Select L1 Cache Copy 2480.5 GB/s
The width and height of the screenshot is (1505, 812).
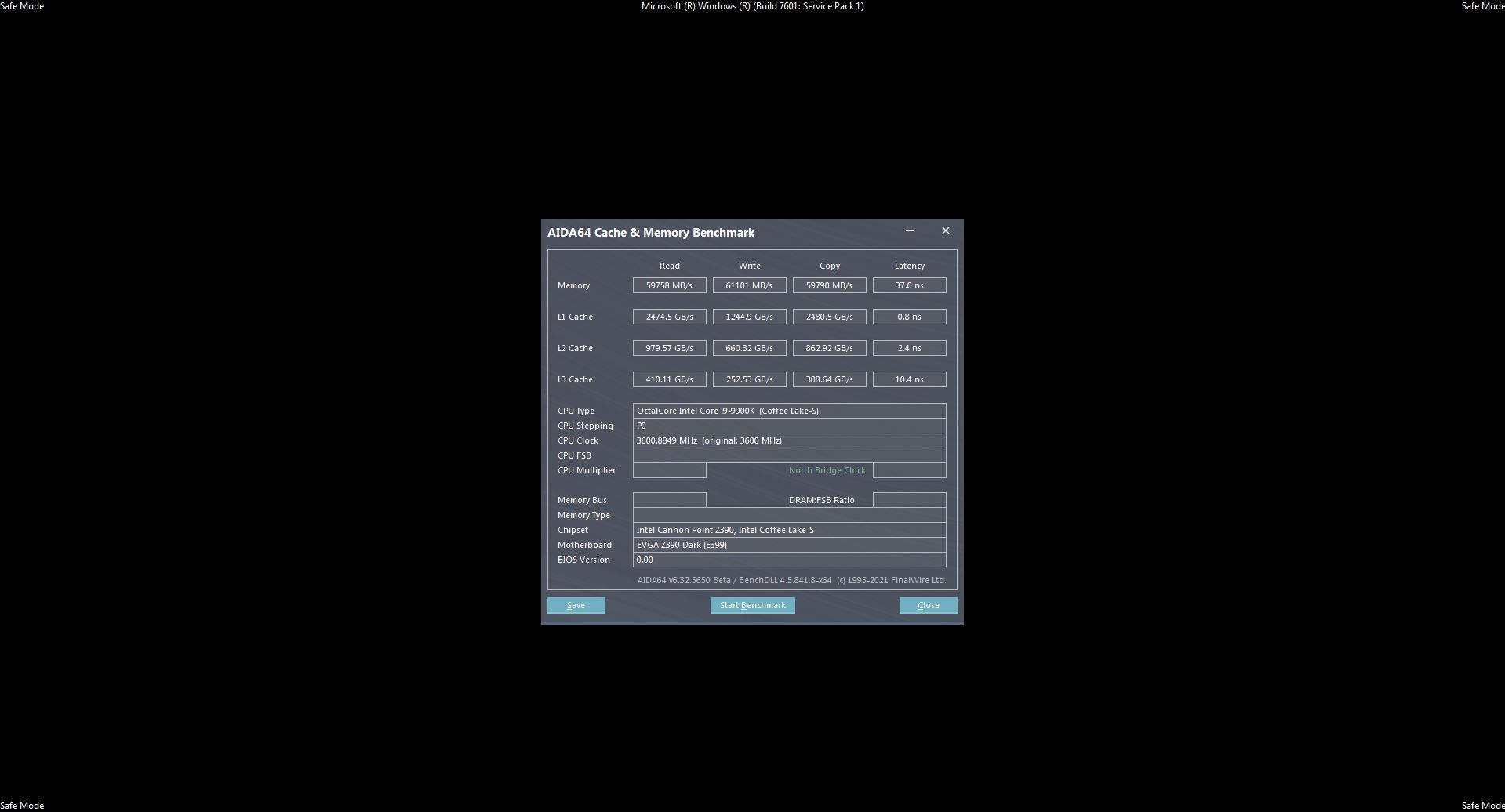(829, 317)
